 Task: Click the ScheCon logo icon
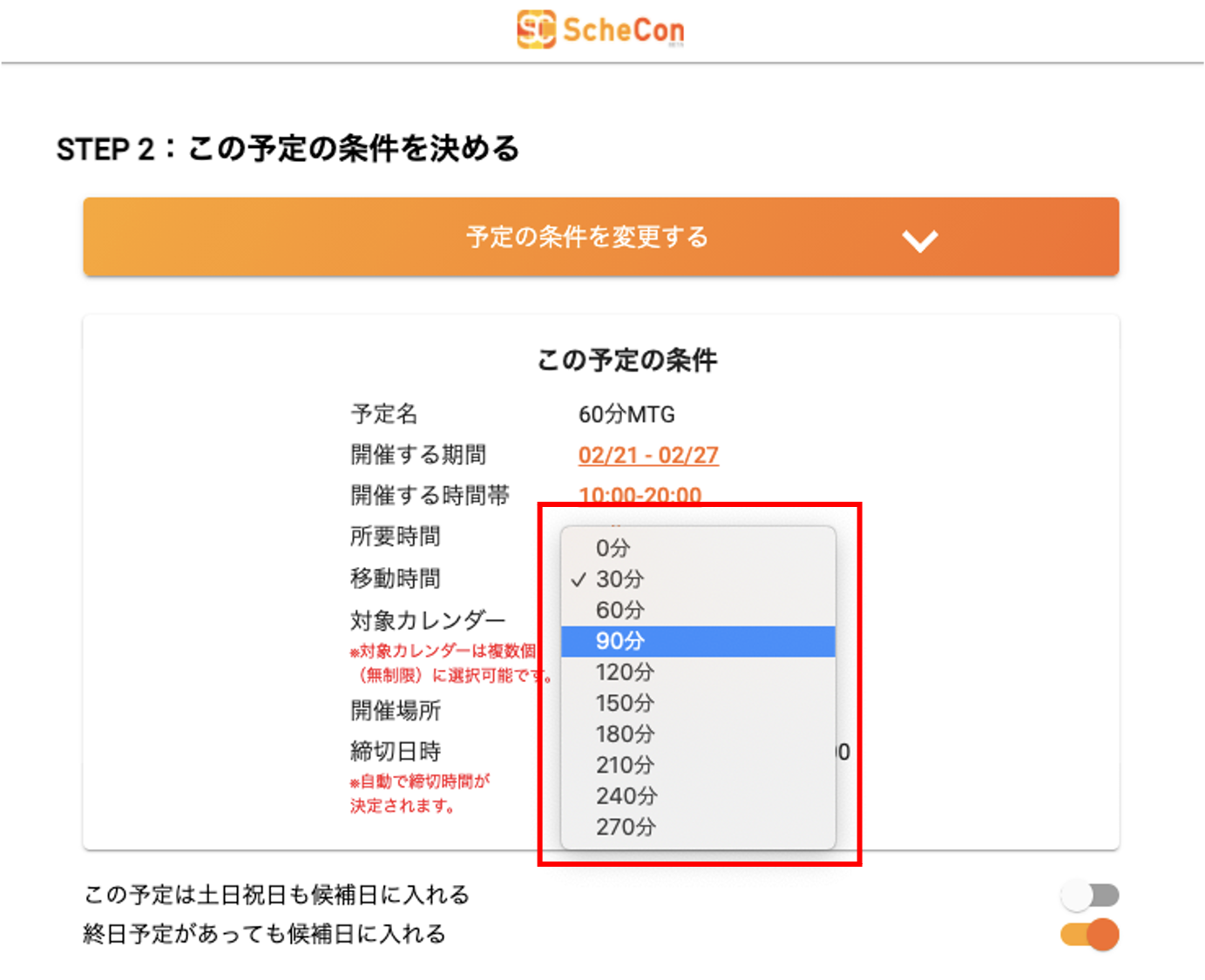[535, 30]
